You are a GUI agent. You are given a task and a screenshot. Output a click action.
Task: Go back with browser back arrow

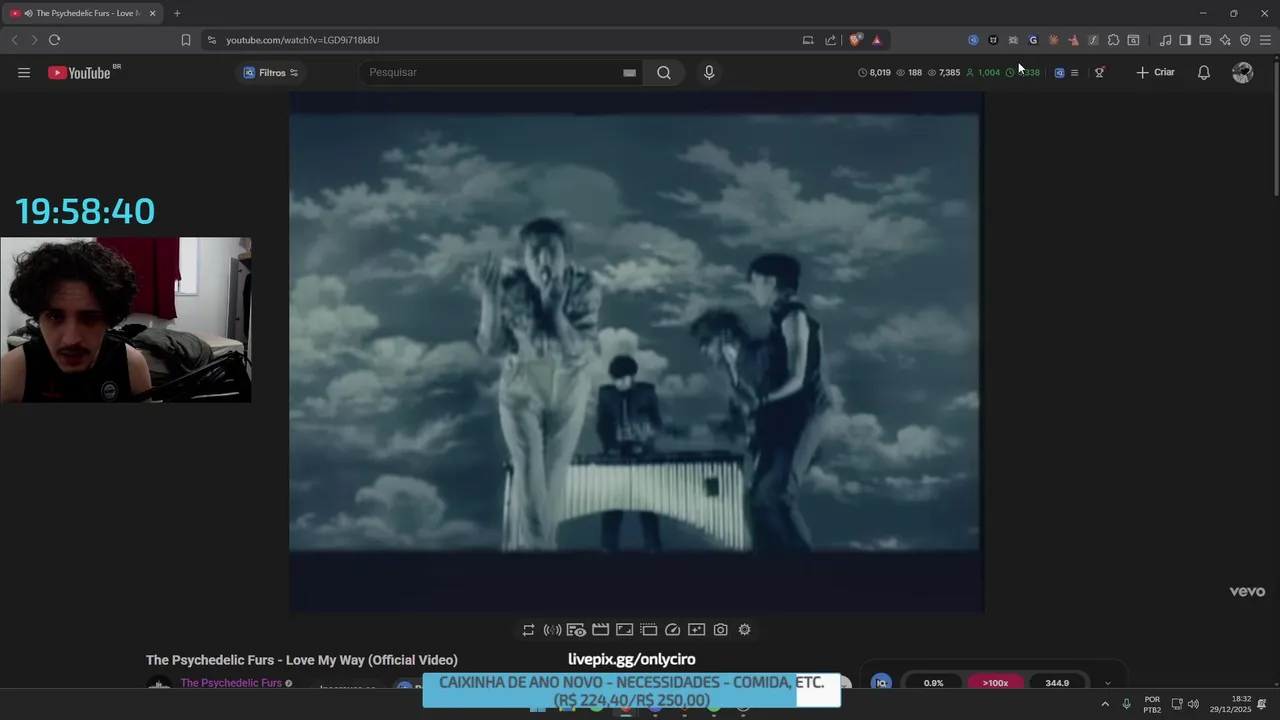(14, 40)
